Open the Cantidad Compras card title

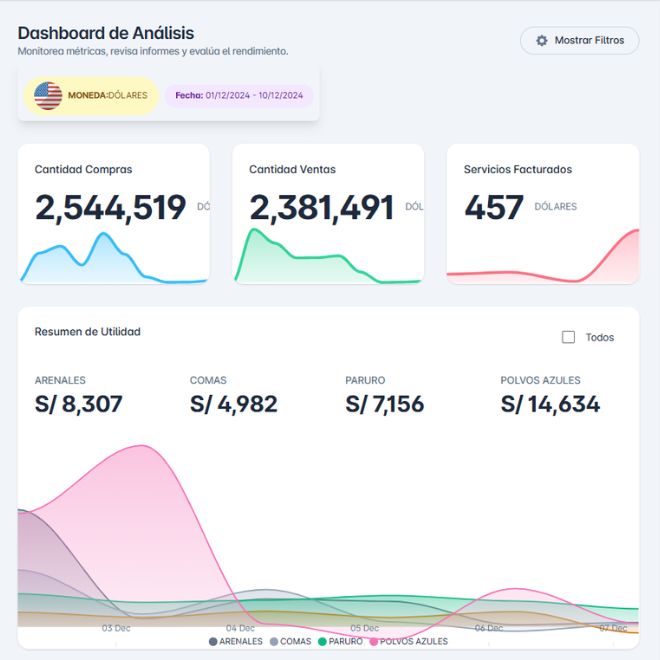pyautogui.click(x=83, y=170)
